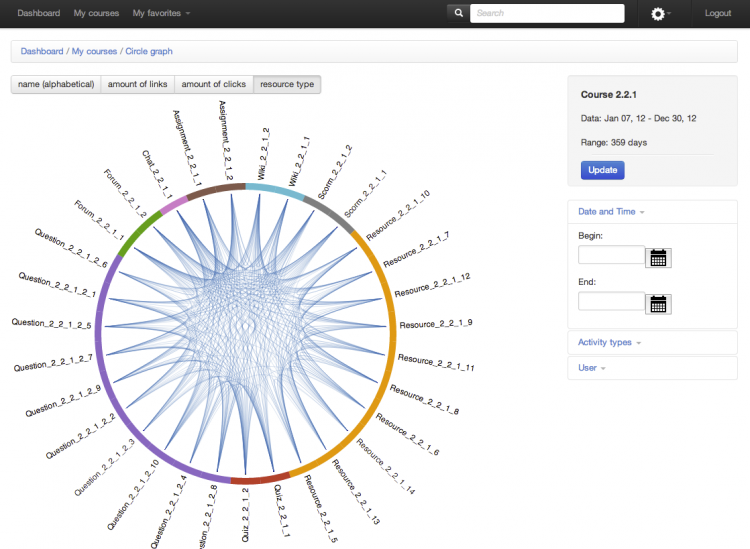The height and width of the screenshot is (549, 750).
Task: Click the blue Update button
Action: (x=602, y=170)
